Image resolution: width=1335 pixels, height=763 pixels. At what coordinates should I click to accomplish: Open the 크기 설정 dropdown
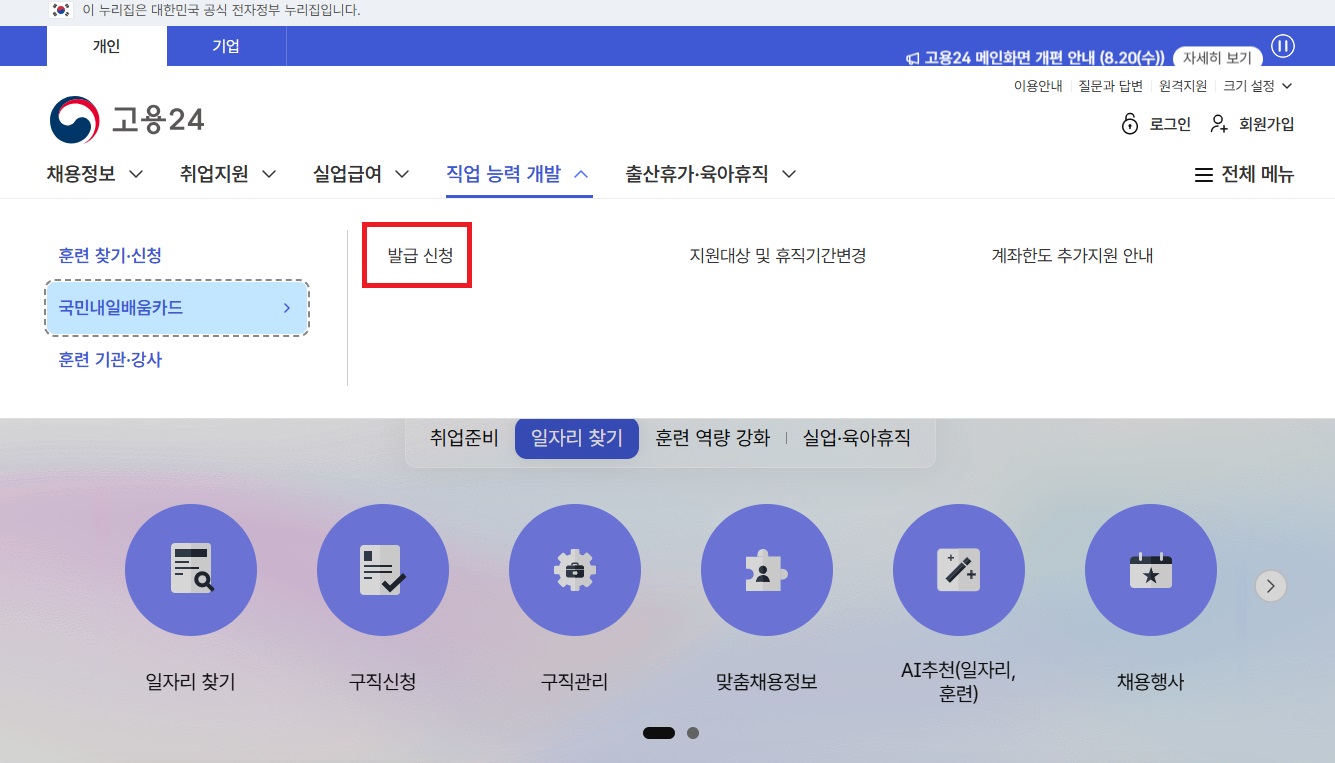pos(1257,86)
